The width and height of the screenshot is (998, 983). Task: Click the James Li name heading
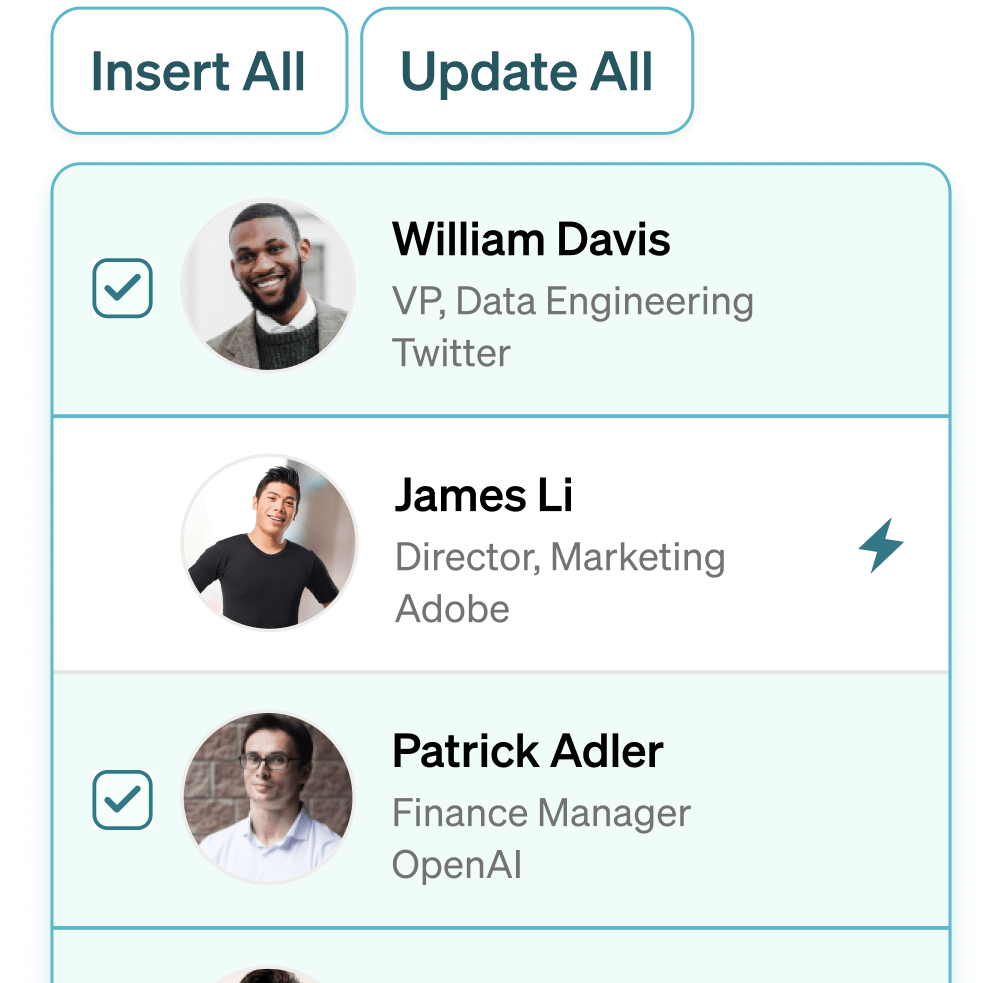tap(483, 496)
